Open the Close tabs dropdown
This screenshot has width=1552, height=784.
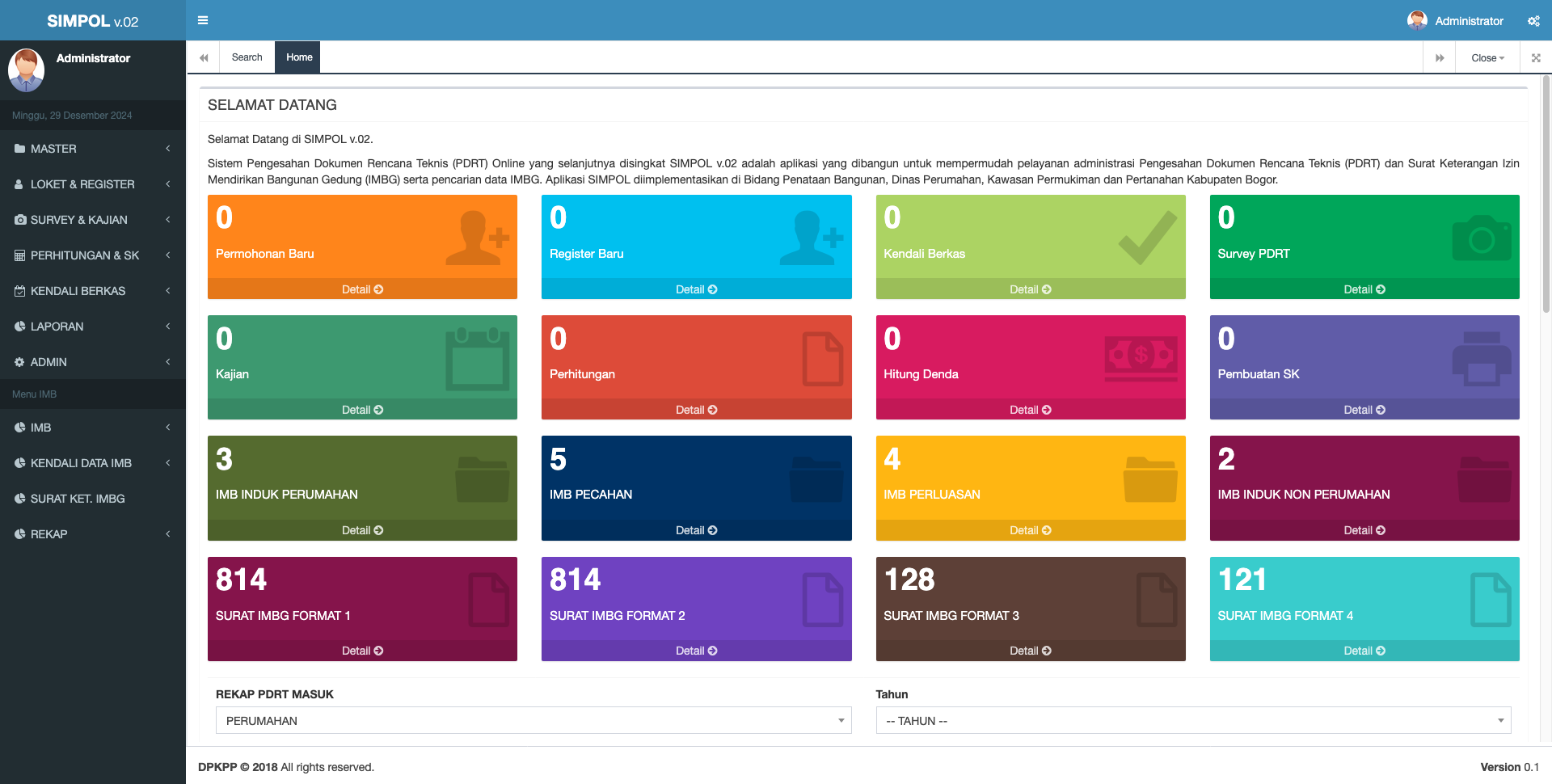[1487, 57]
